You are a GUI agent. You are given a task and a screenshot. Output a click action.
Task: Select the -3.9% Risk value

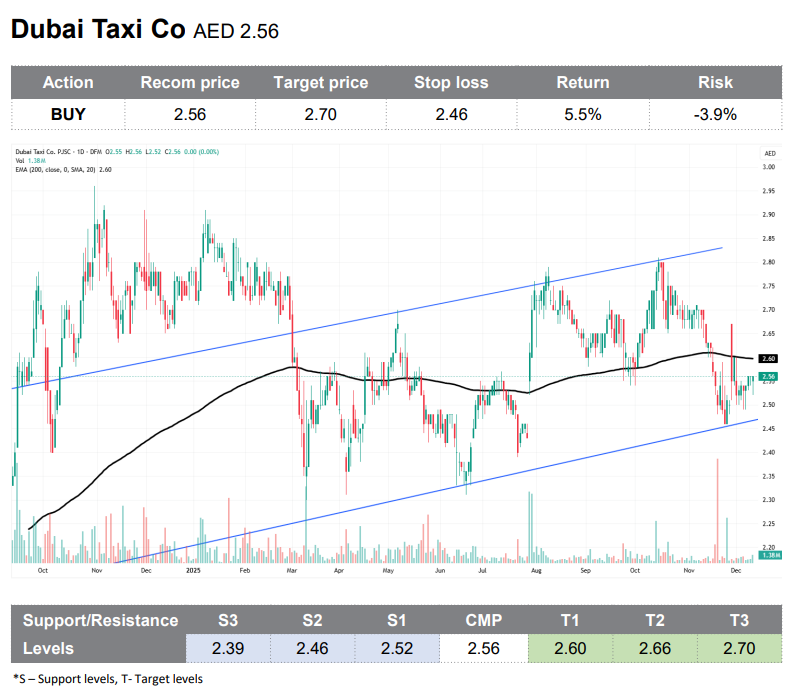[715, 114]
